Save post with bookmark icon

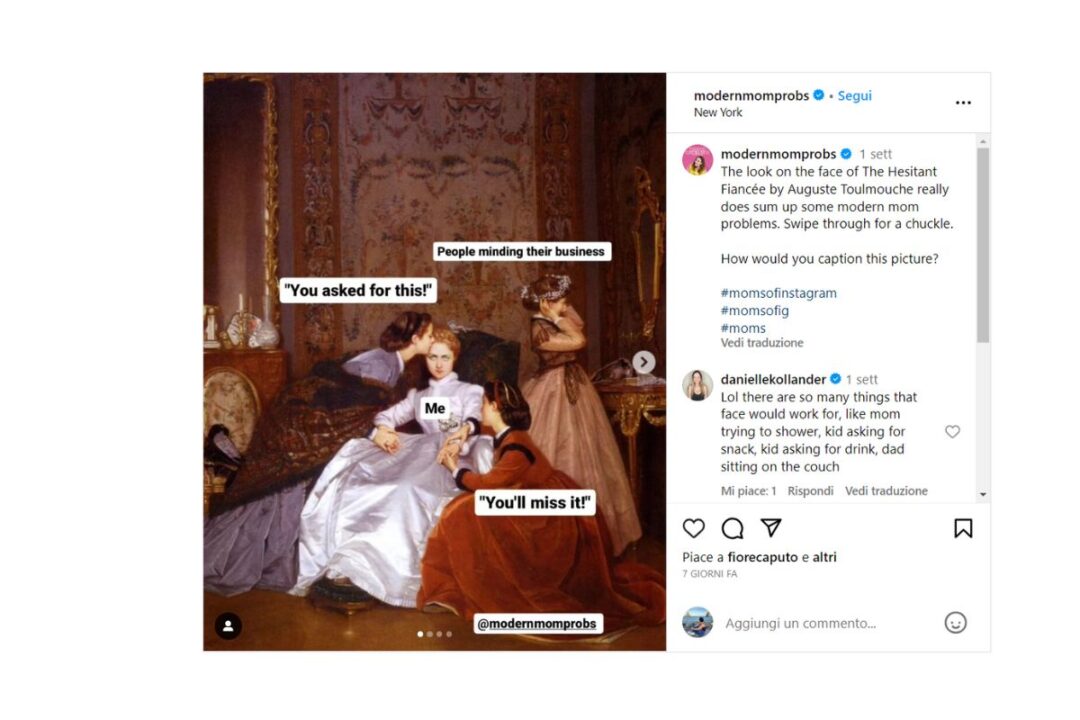coord(963,528)
